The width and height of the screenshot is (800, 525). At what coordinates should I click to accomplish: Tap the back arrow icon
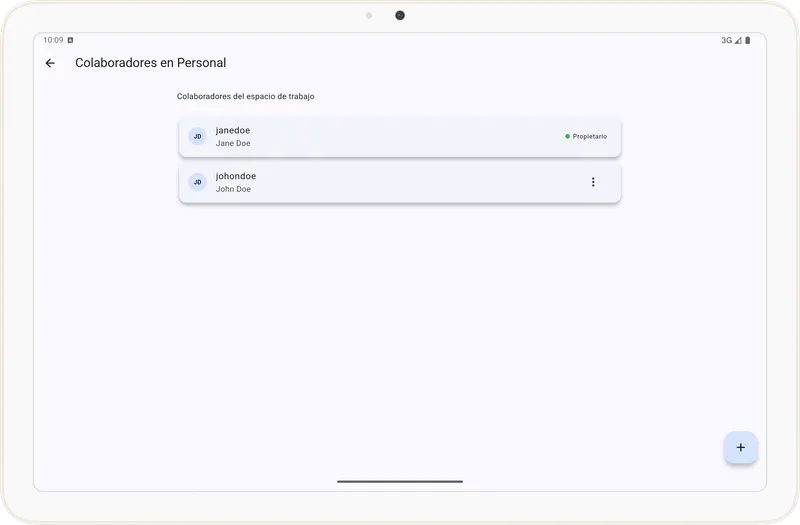50,63
